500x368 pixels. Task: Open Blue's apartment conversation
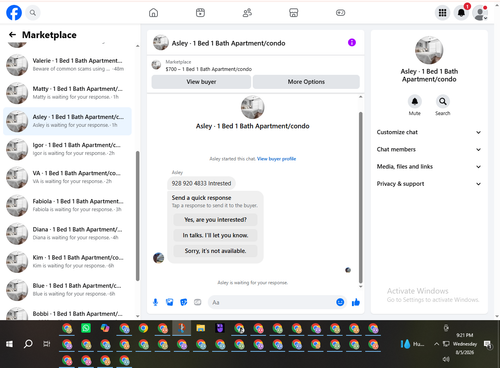[67, 290]
